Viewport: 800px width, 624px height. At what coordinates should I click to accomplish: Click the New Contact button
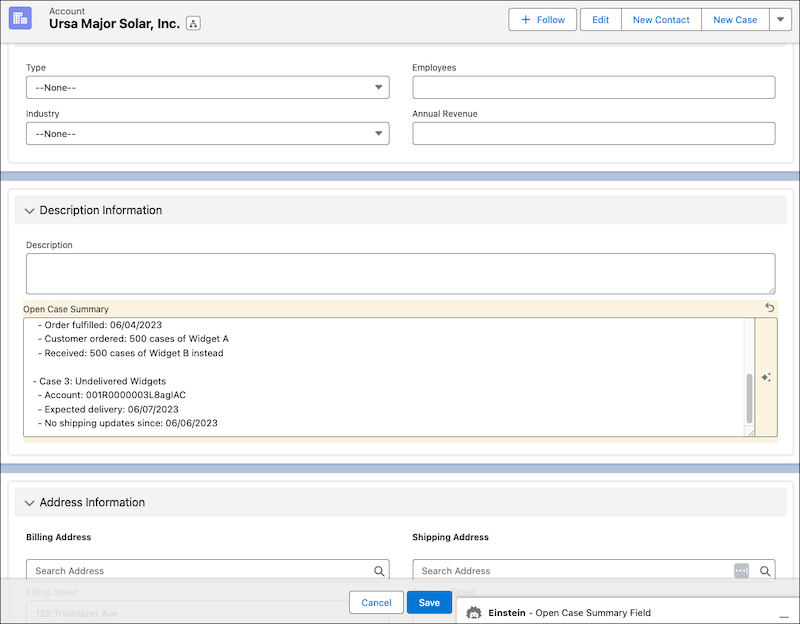(x=661, y=19)
